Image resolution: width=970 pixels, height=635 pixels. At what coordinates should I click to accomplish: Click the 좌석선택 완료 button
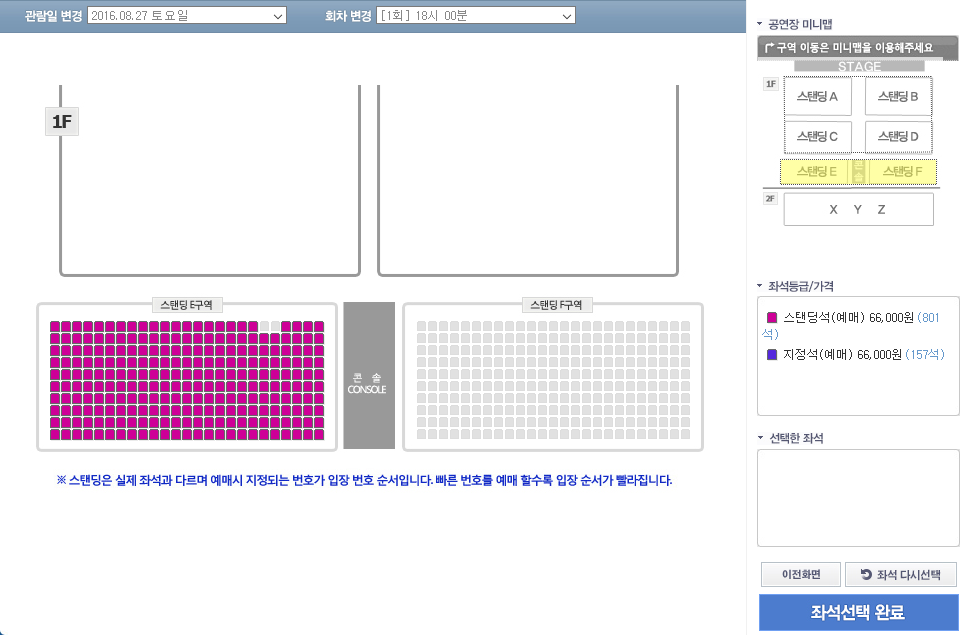pos(858,613)
